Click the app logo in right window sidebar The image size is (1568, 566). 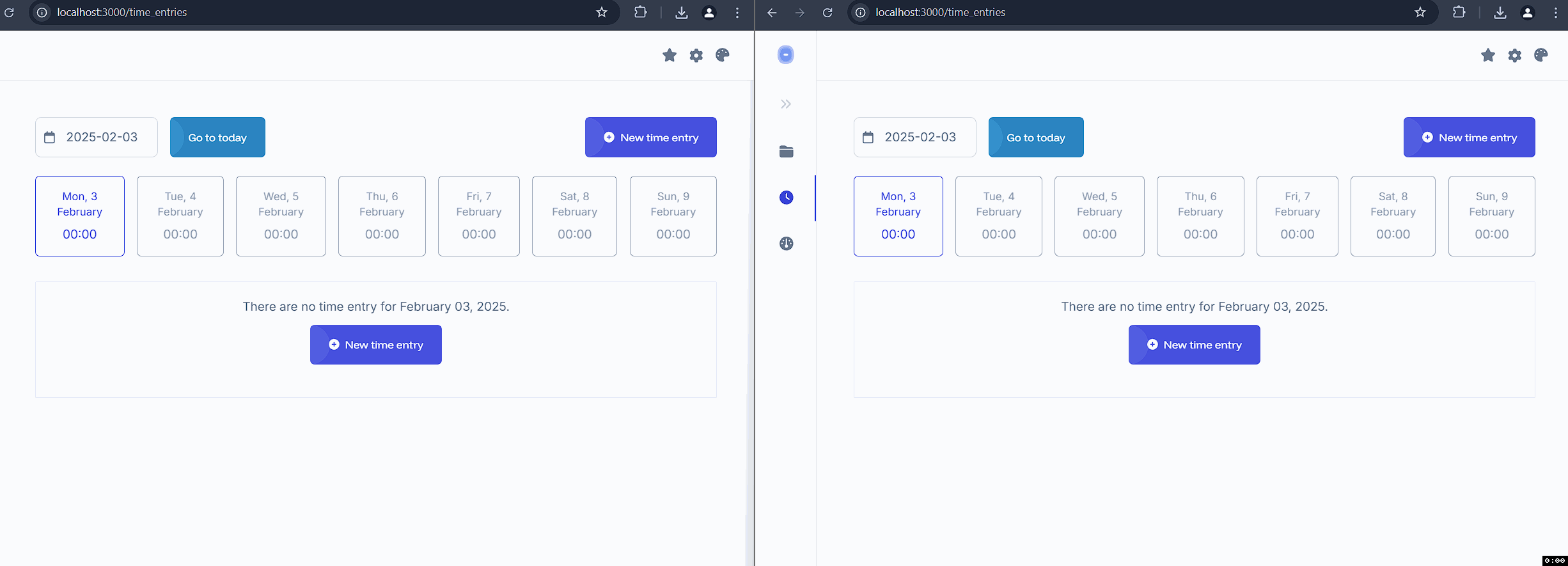786,55
